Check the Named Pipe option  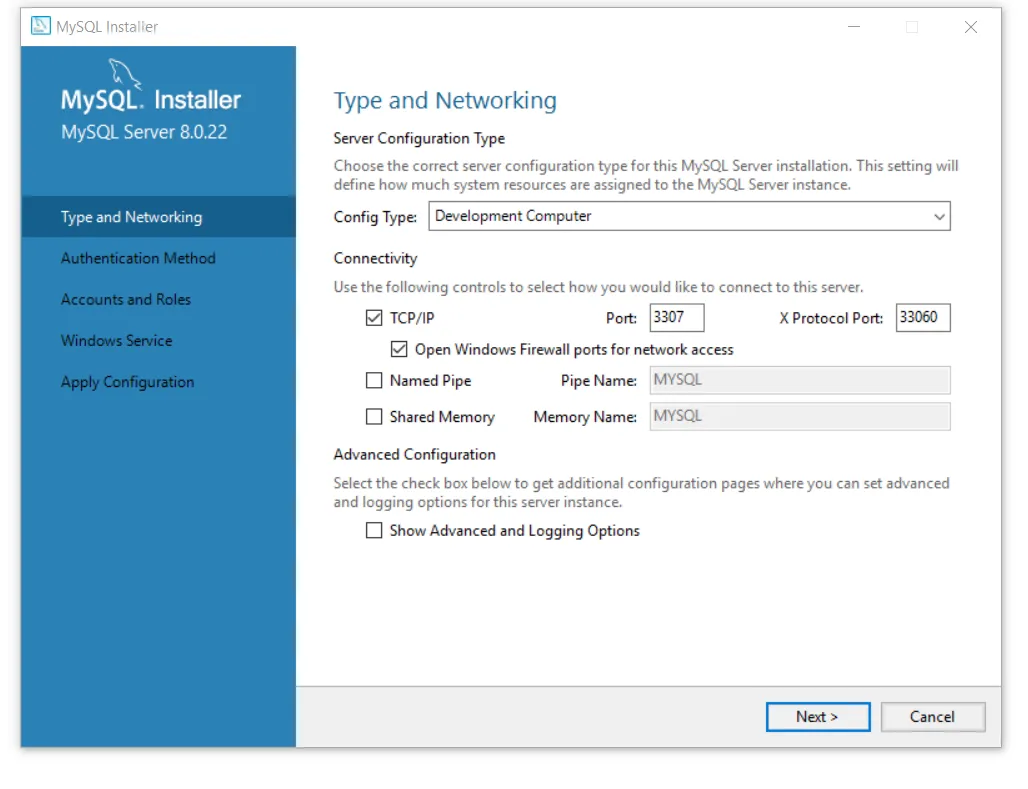click(x=374, y=380)
